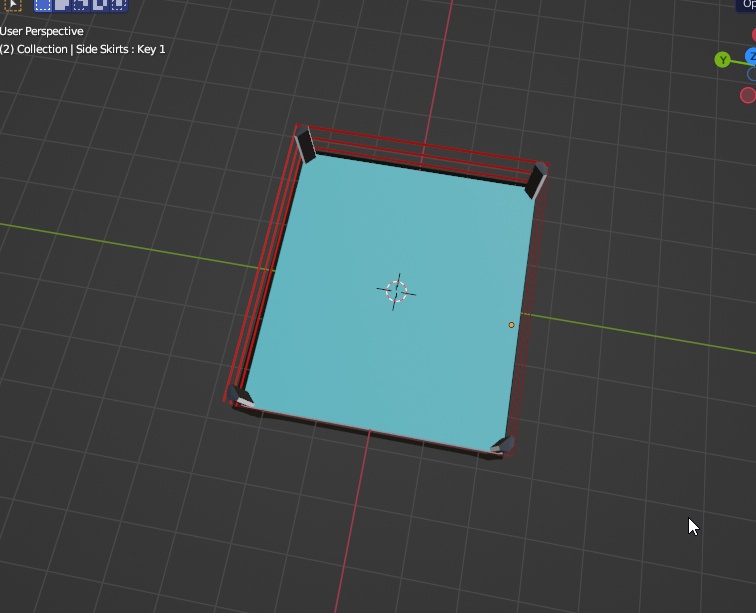
Task: Select the top-right black corner post
Action: (537, 180)
